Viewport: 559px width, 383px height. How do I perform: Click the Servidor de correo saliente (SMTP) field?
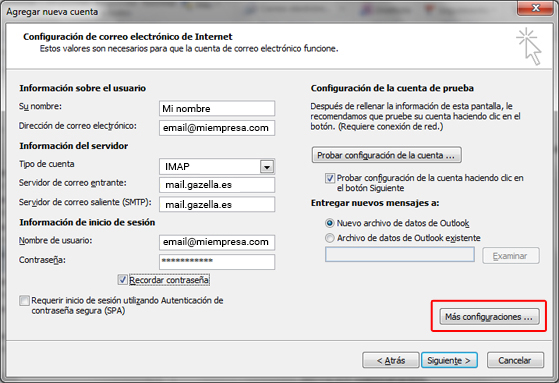[217, 204]
